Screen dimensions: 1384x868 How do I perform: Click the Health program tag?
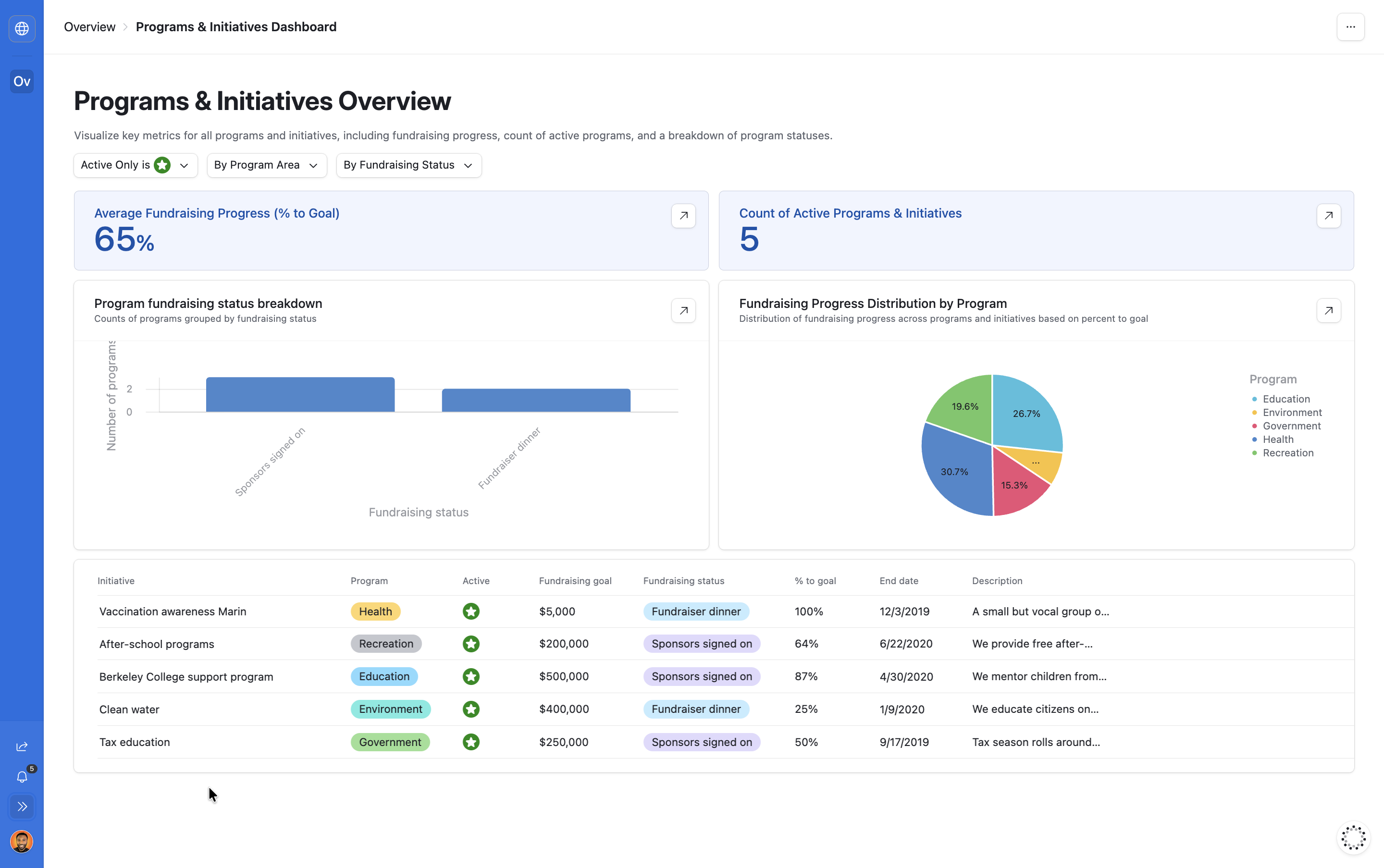point(376,611)
